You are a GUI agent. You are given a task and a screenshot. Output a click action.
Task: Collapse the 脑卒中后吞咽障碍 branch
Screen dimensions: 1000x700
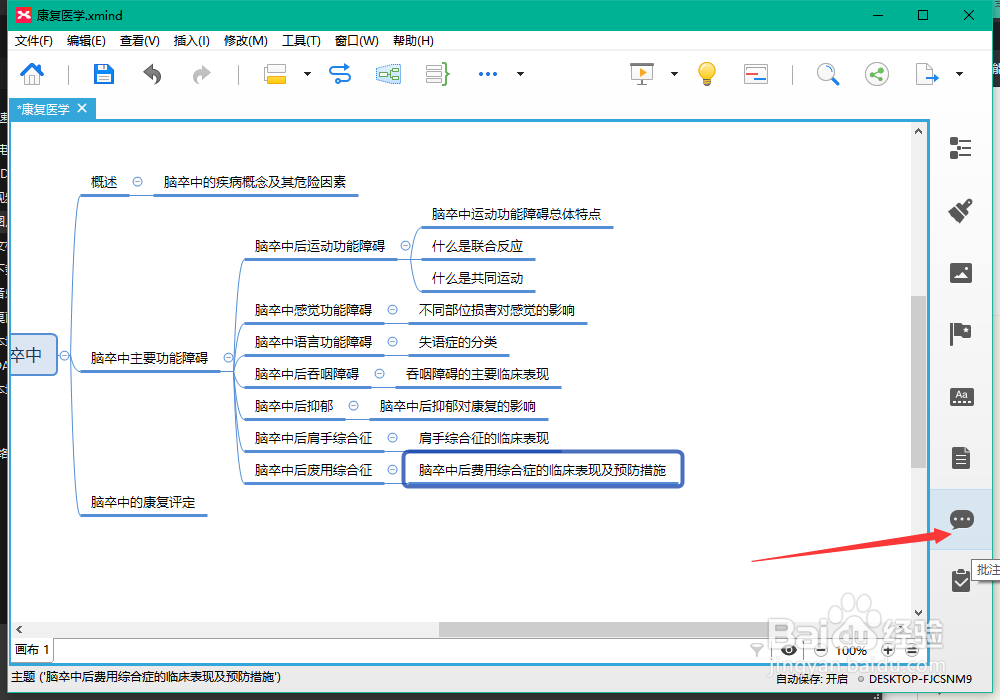(x=379, y=374)
